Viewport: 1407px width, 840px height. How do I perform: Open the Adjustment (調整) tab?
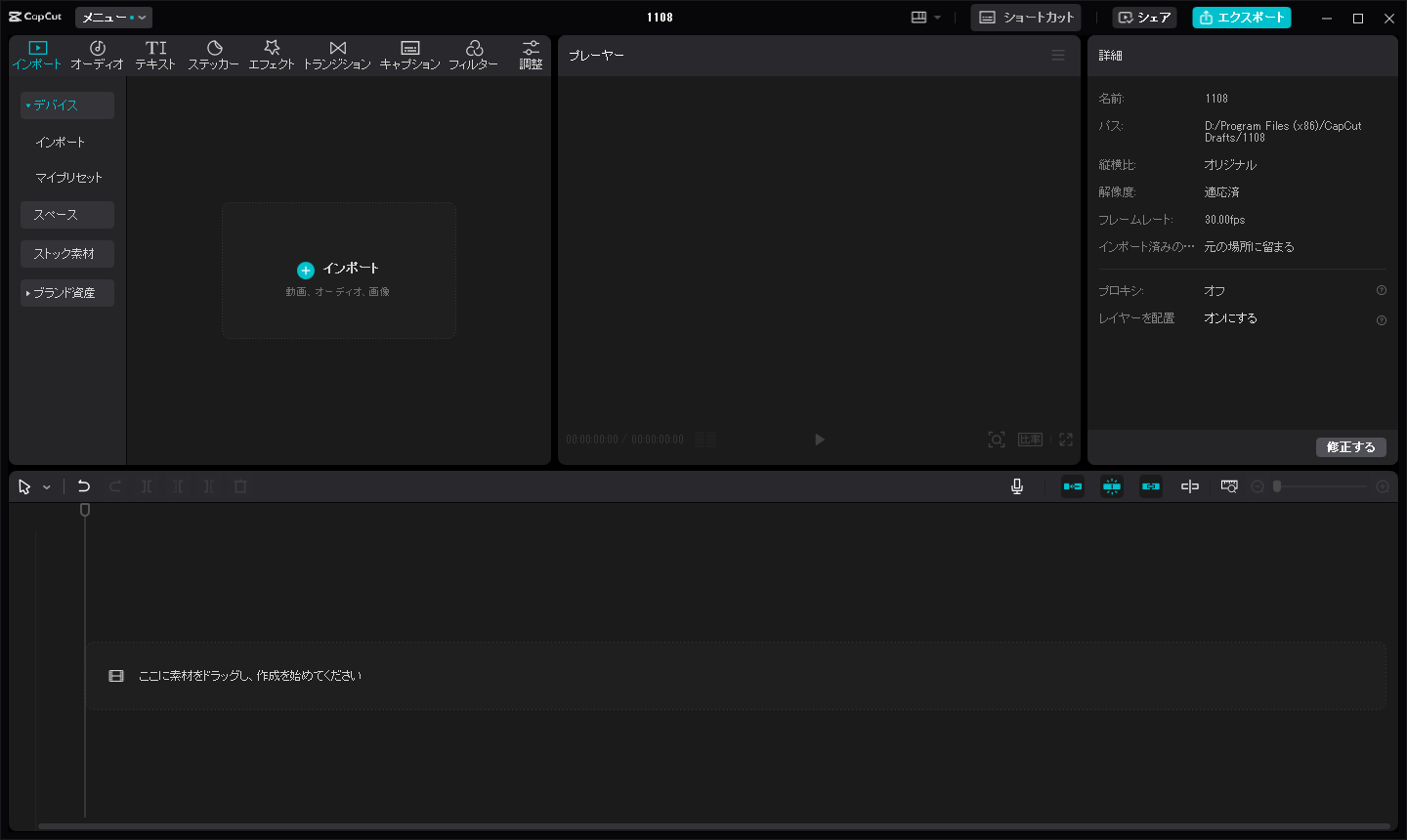[531, 55]
